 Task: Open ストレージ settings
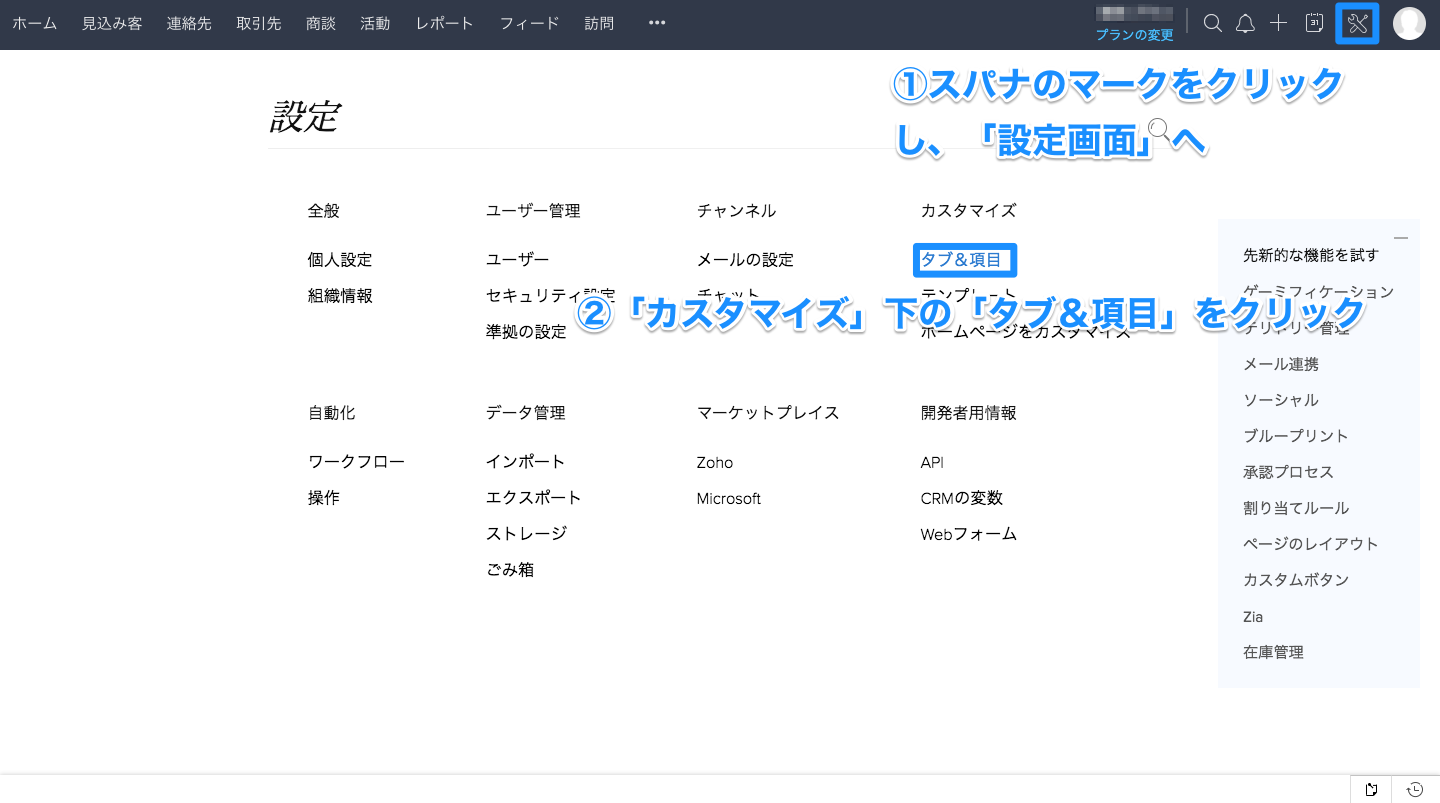pyautogui.click(x=526, y=534)
